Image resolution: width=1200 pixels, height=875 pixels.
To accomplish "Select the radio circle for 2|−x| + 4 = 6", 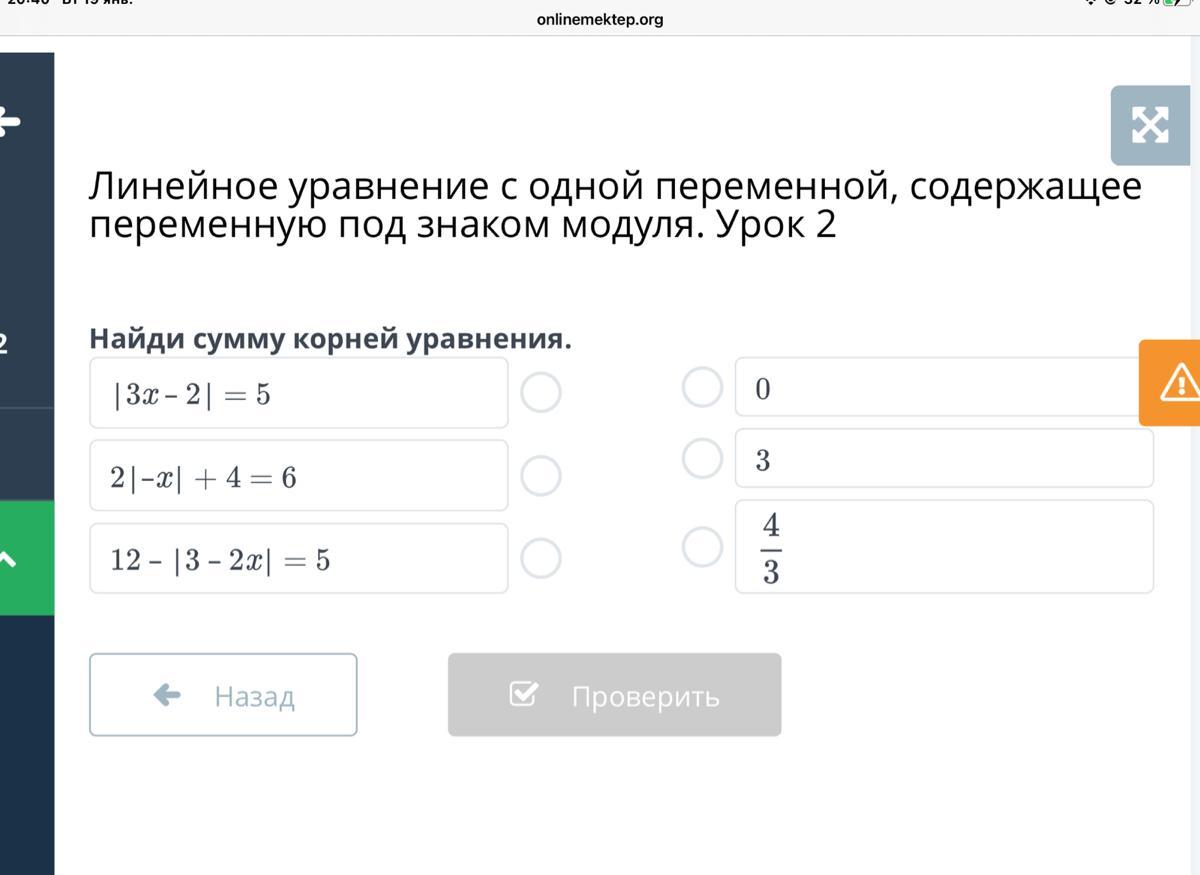I will click(541, 476).
